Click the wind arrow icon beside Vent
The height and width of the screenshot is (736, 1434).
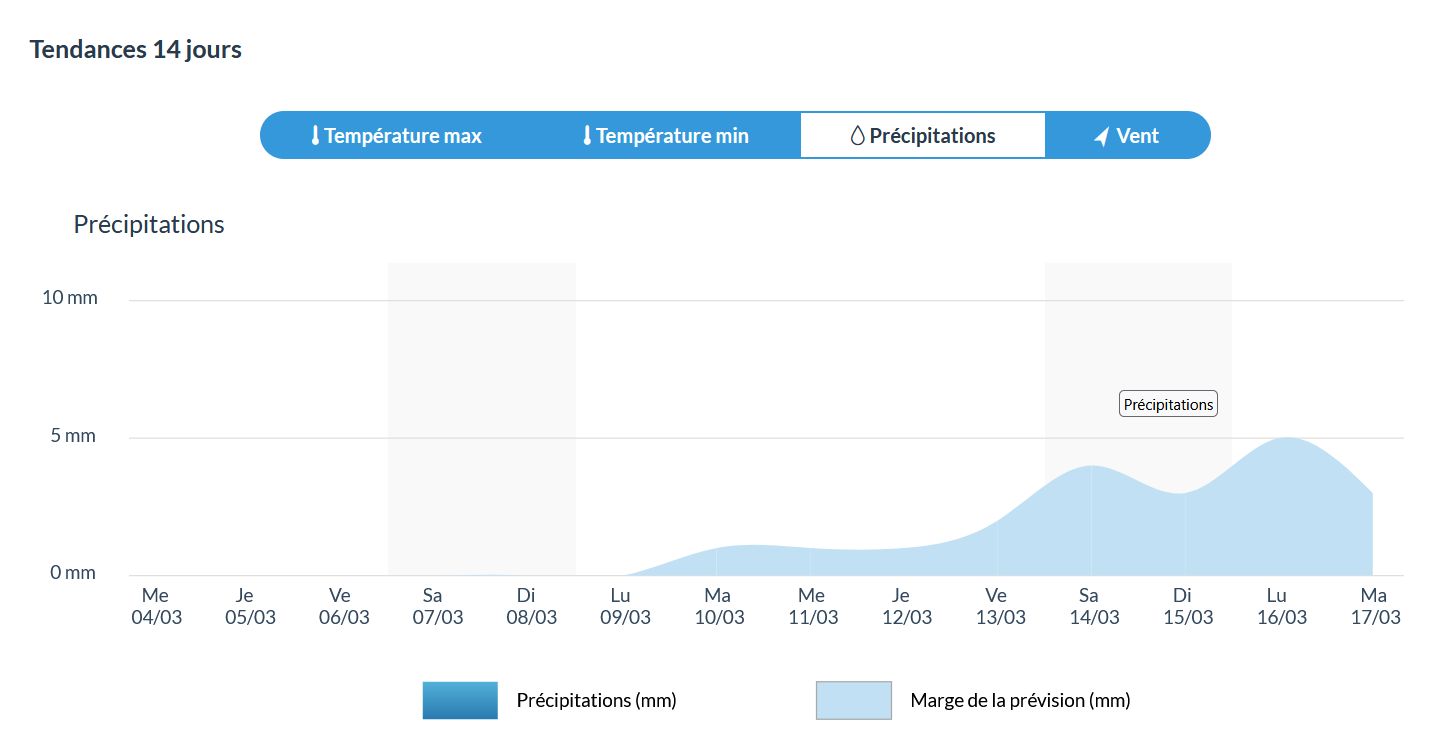1102,137
